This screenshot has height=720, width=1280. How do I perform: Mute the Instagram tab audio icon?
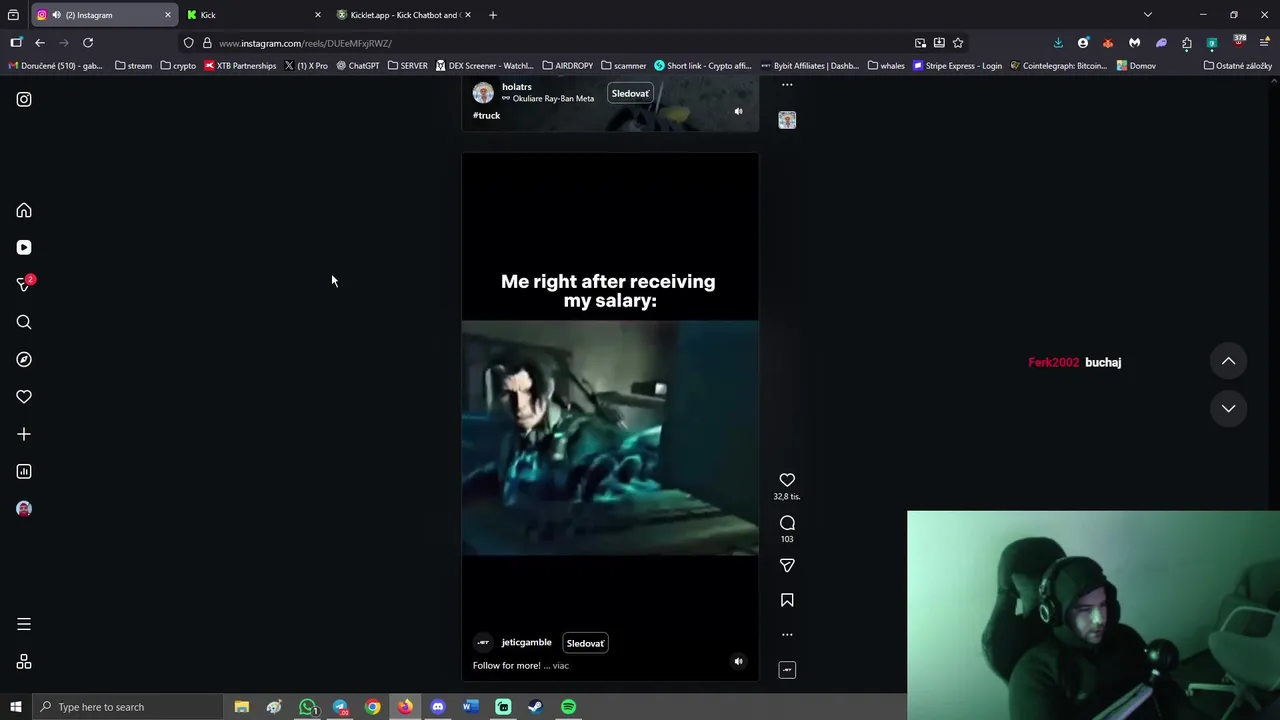coord(56,15)
